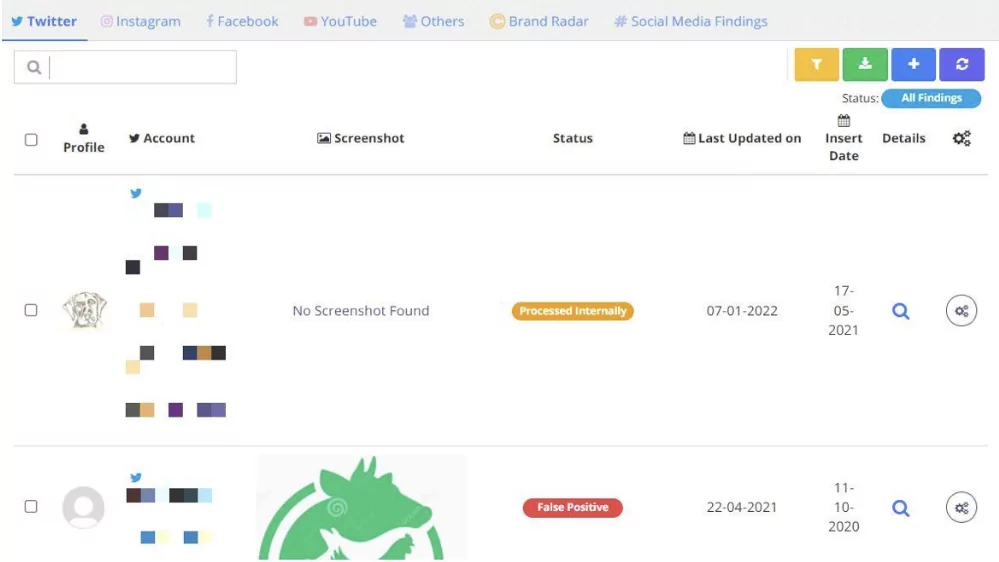View details of Processed Internally row
The image size is (999, 562).
pos(900,311)
